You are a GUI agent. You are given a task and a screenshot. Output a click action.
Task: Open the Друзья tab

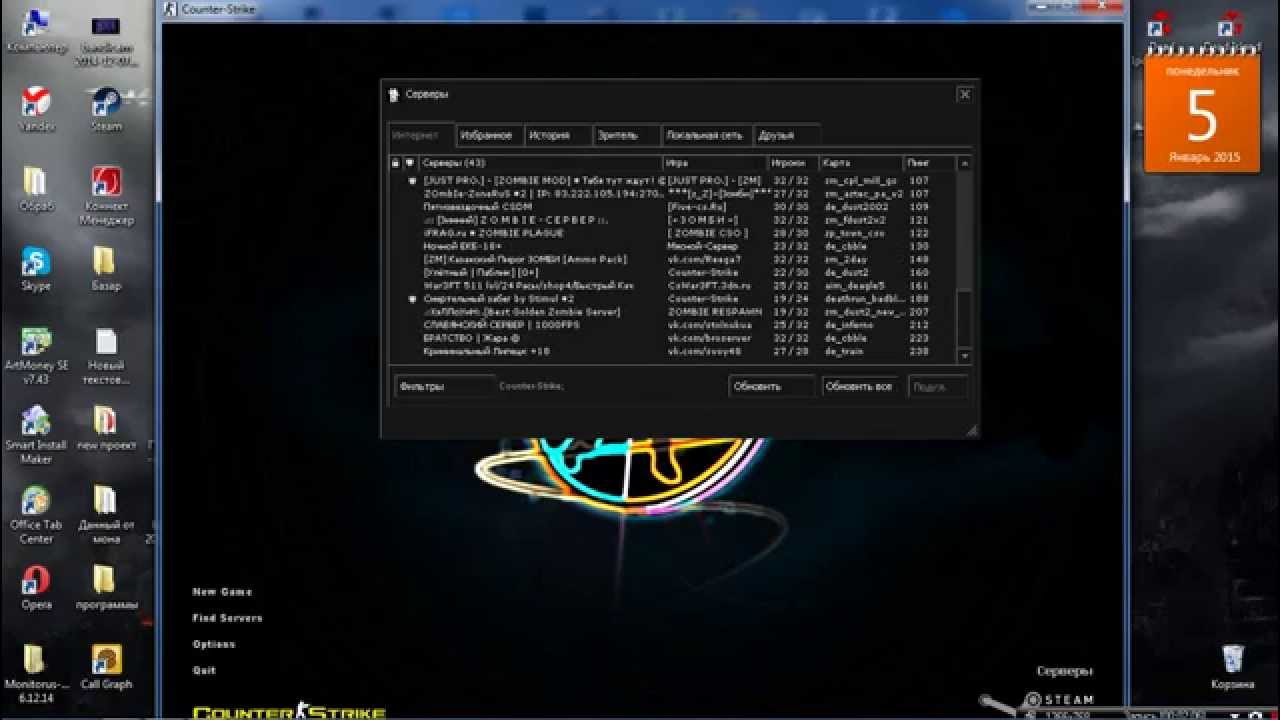click(x=787, y=135)
